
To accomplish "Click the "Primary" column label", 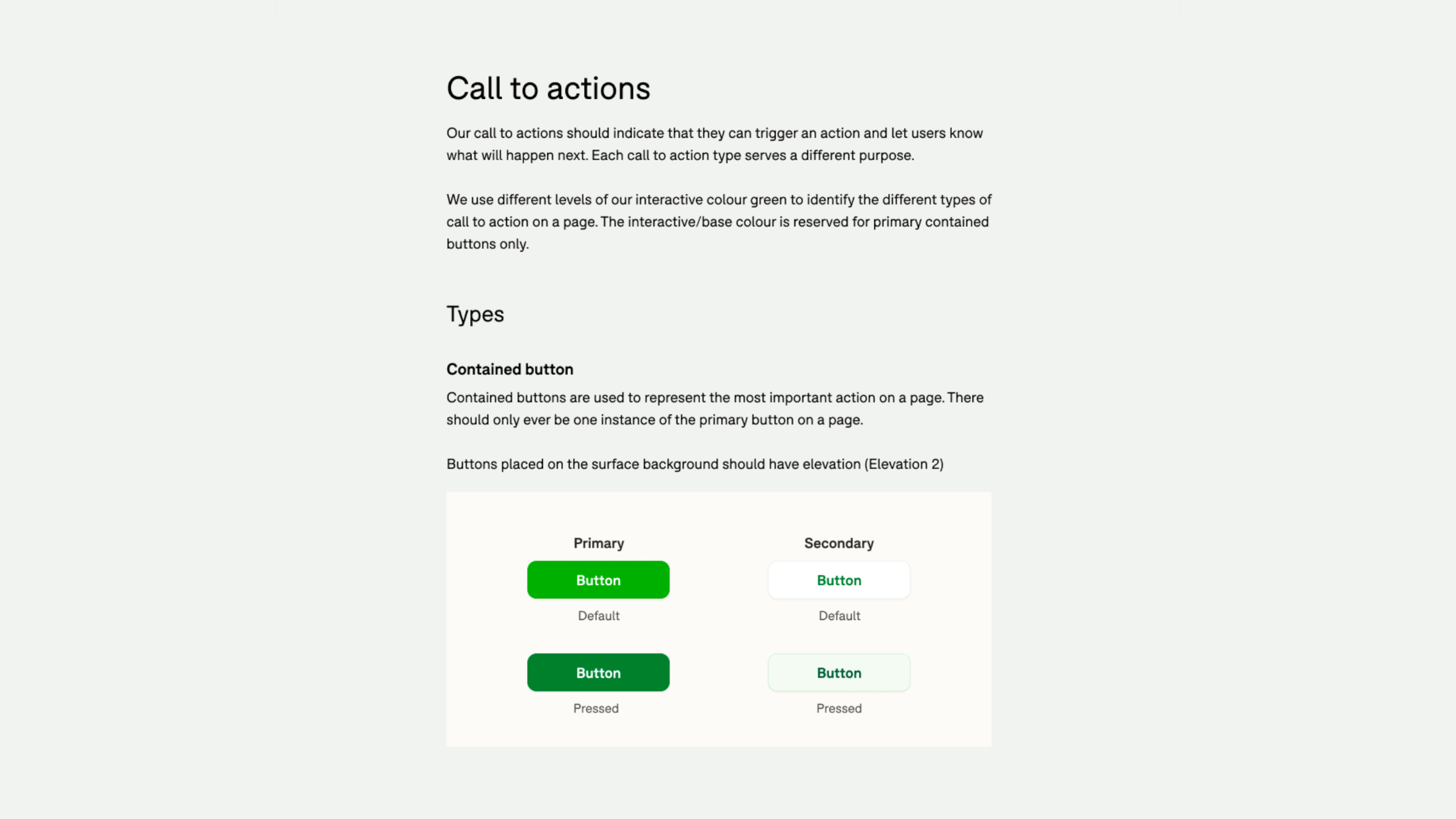I will point(598,543).
